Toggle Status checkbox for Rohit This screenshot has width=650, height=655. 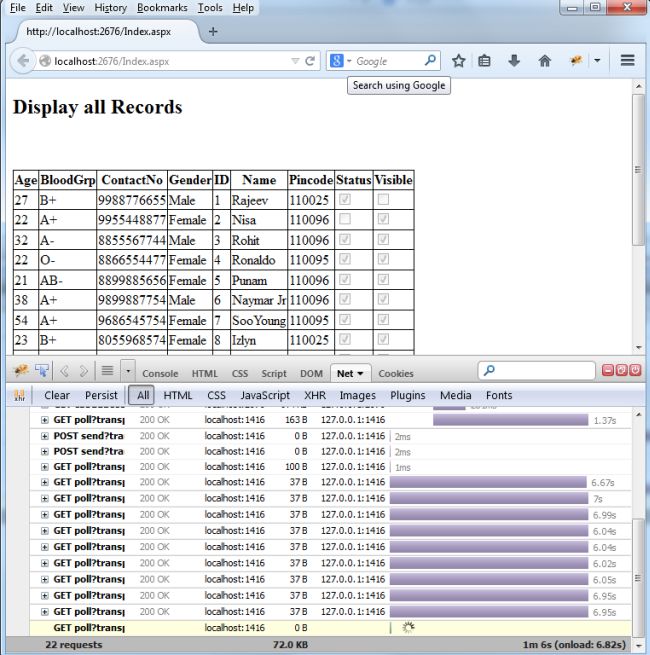pyautogui.click(x=345, y=239)
